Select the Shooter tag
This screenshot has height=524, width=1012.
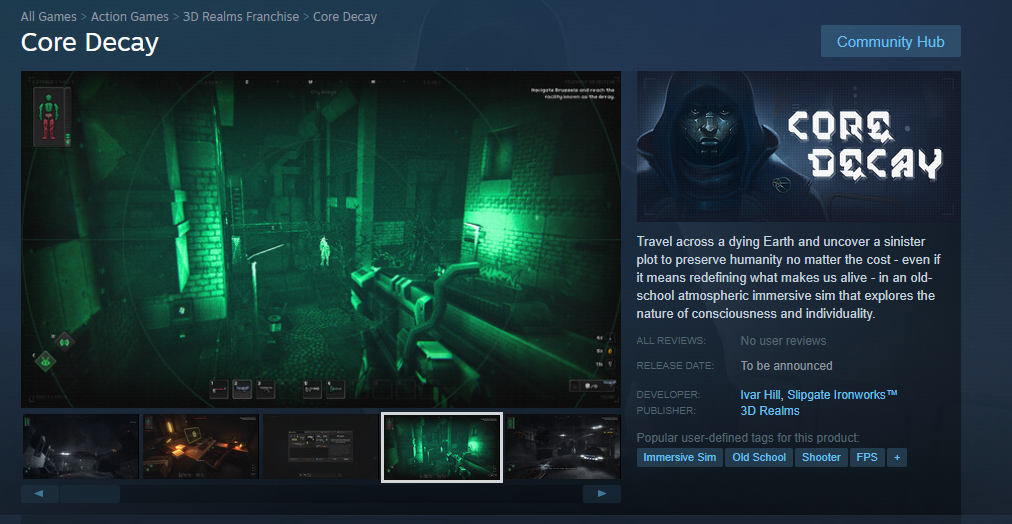pos(821,457)
